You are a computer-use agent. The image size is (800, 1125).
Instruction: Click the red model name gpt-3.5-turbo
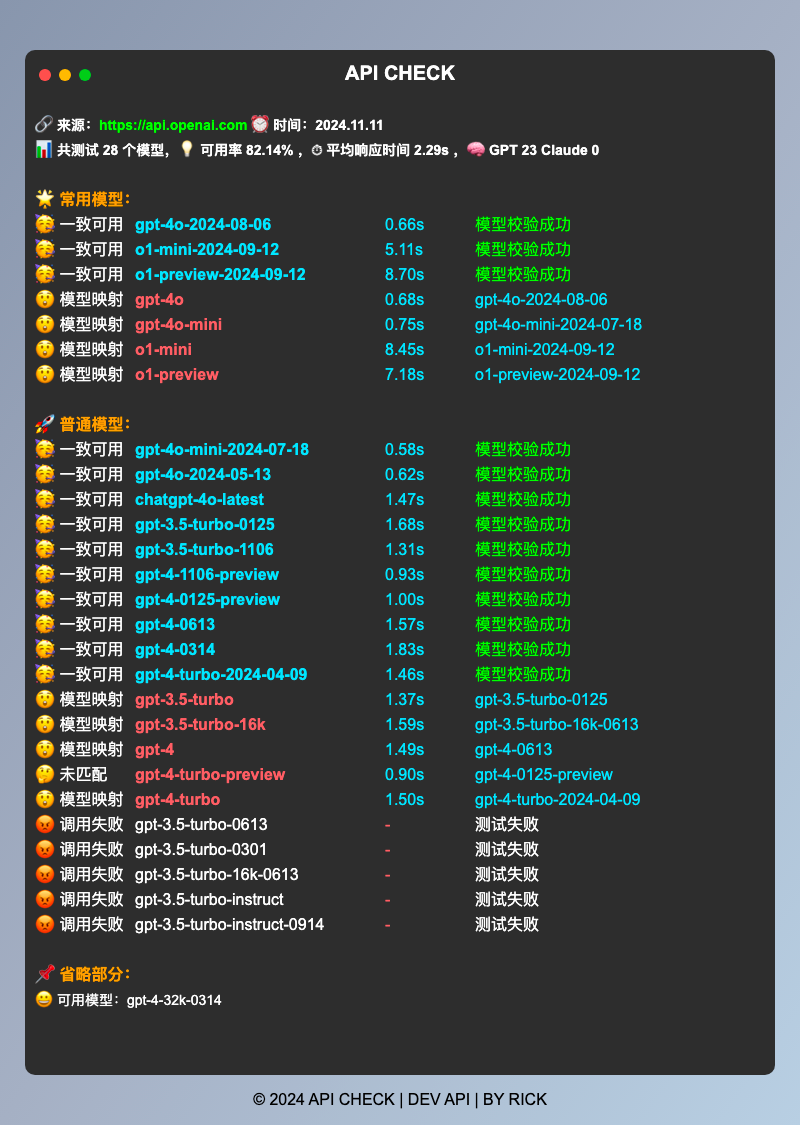click(x=184, y=700)
